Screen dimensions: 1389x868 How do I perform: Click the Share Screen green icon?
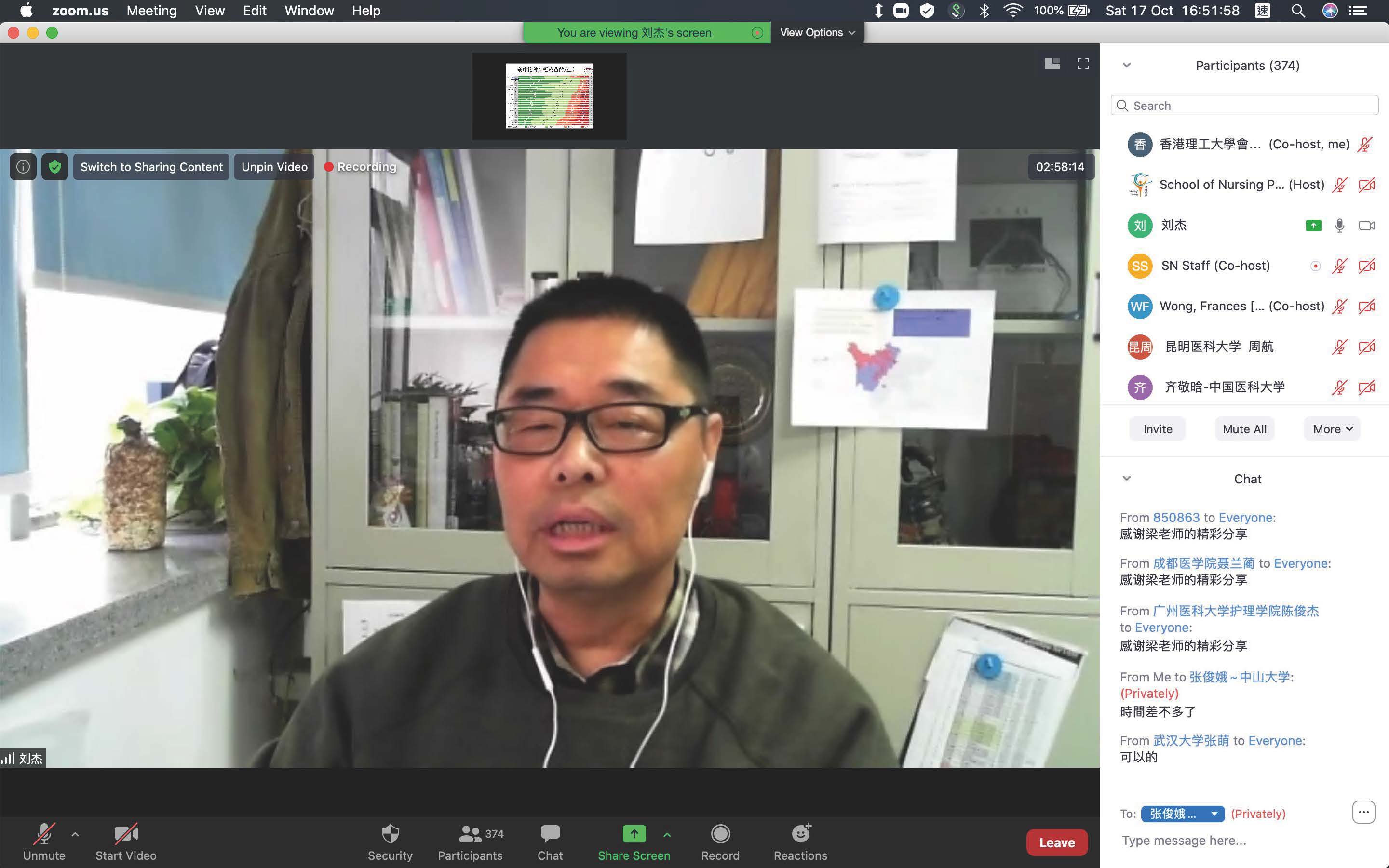coord(634,834)
